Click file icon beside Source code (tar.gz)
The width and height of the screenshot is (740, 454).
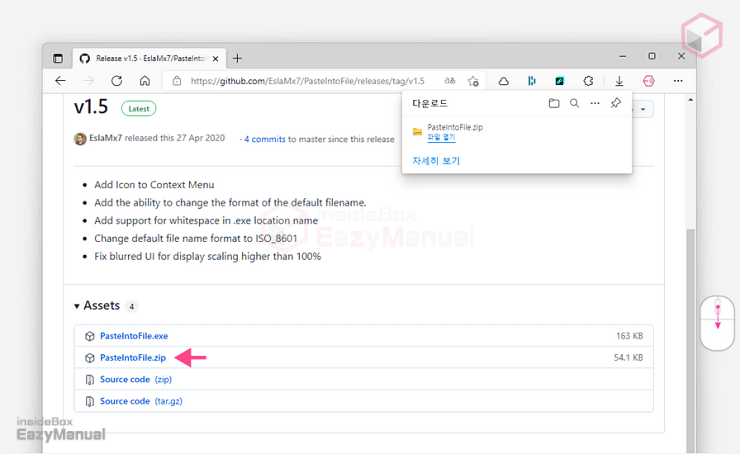coord(90,401)
